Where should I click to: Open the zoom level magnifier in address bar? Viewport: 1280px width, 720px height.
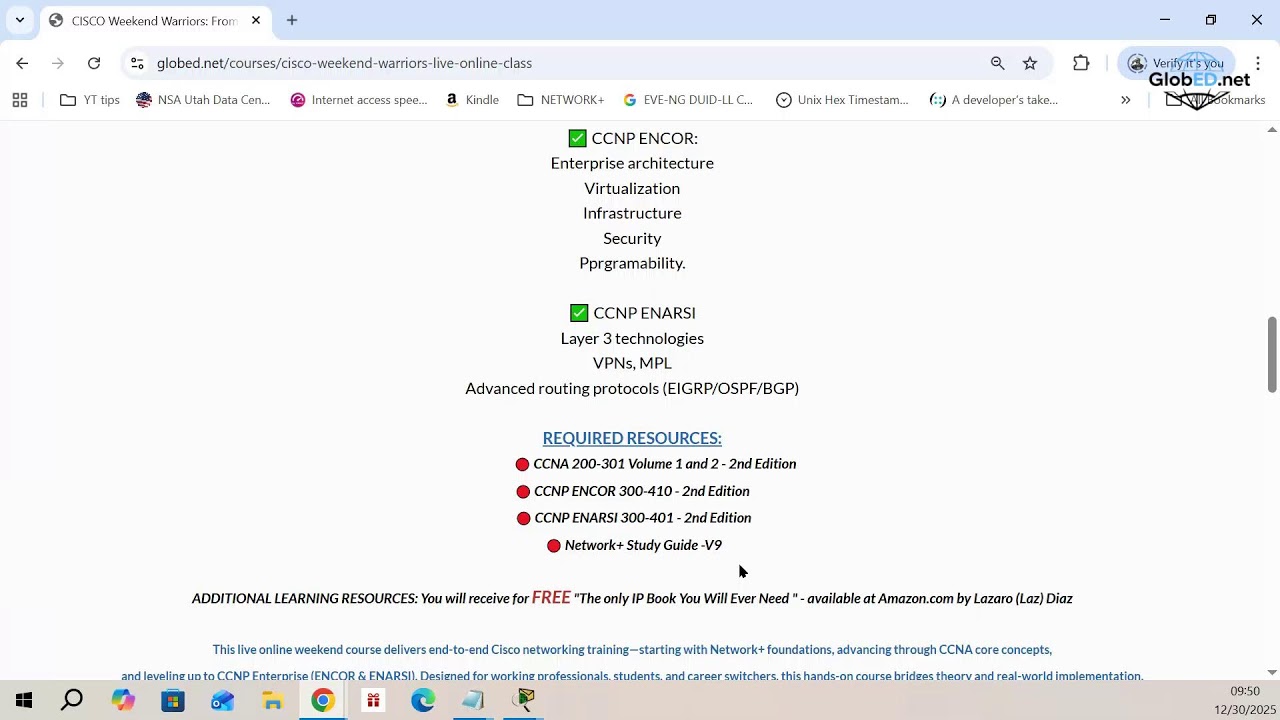tap(997, 63)
